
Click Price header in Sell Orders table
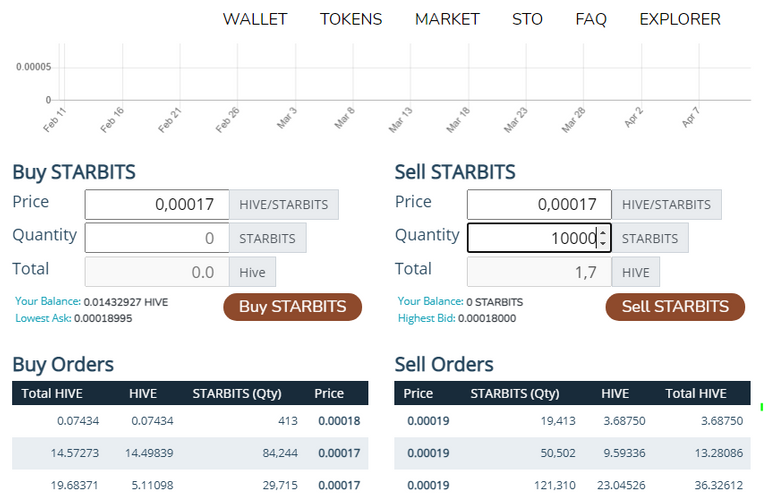click(x=418, y=393)
